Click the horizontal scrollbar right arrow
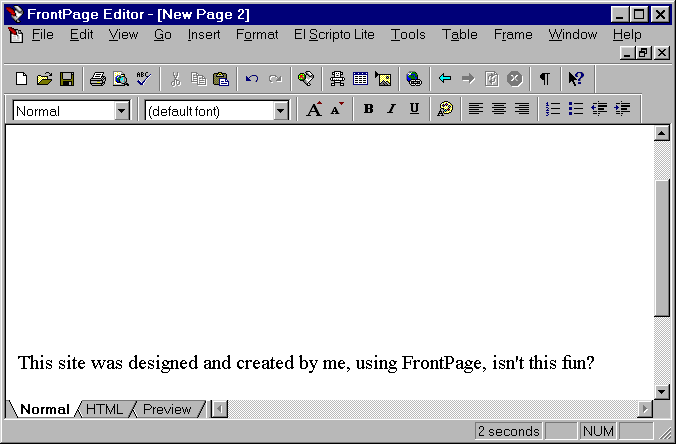Screen dimensions: 676x444 coord(645,409)
